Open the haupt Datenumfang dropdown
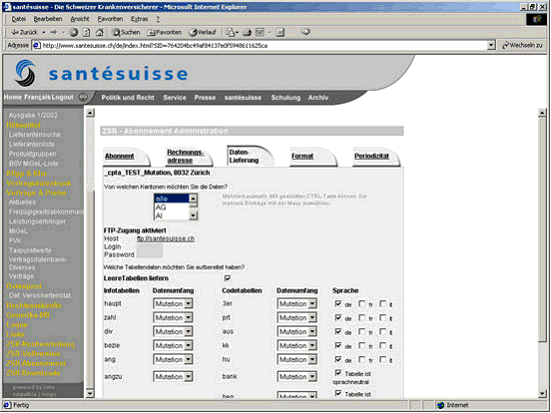The image size is (551, 413). [x=173, y=304]
